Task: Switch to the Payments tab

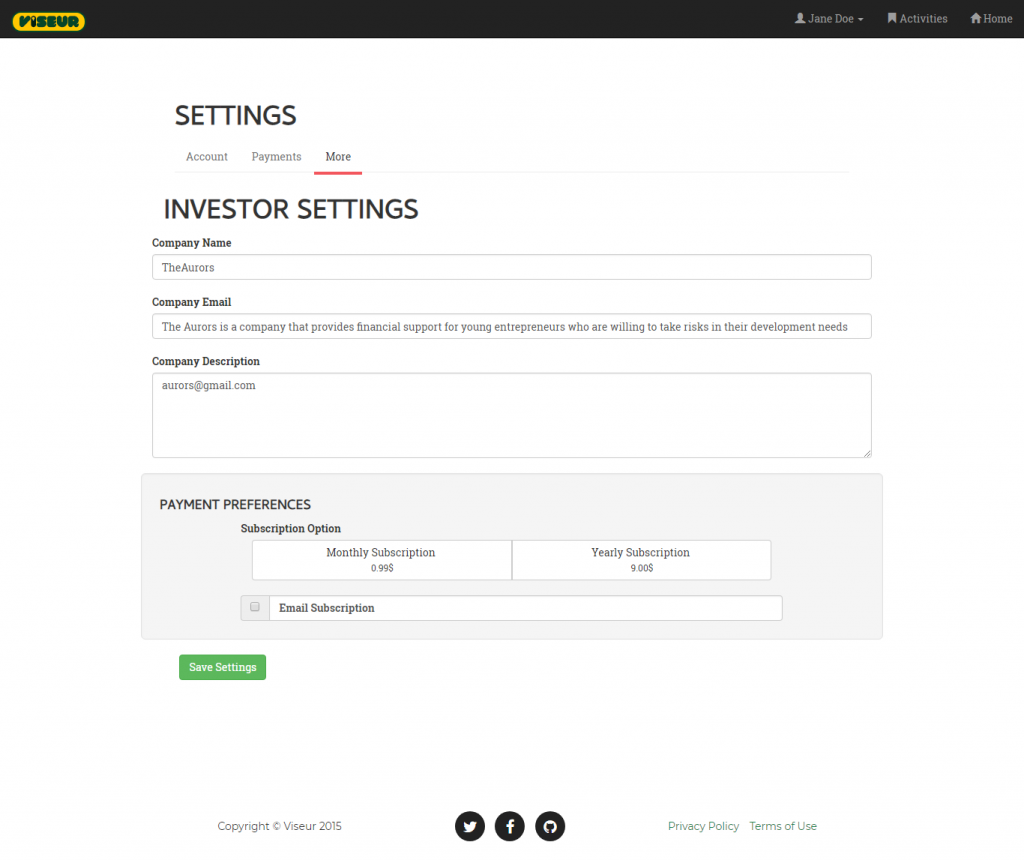Action: (276, 157)
